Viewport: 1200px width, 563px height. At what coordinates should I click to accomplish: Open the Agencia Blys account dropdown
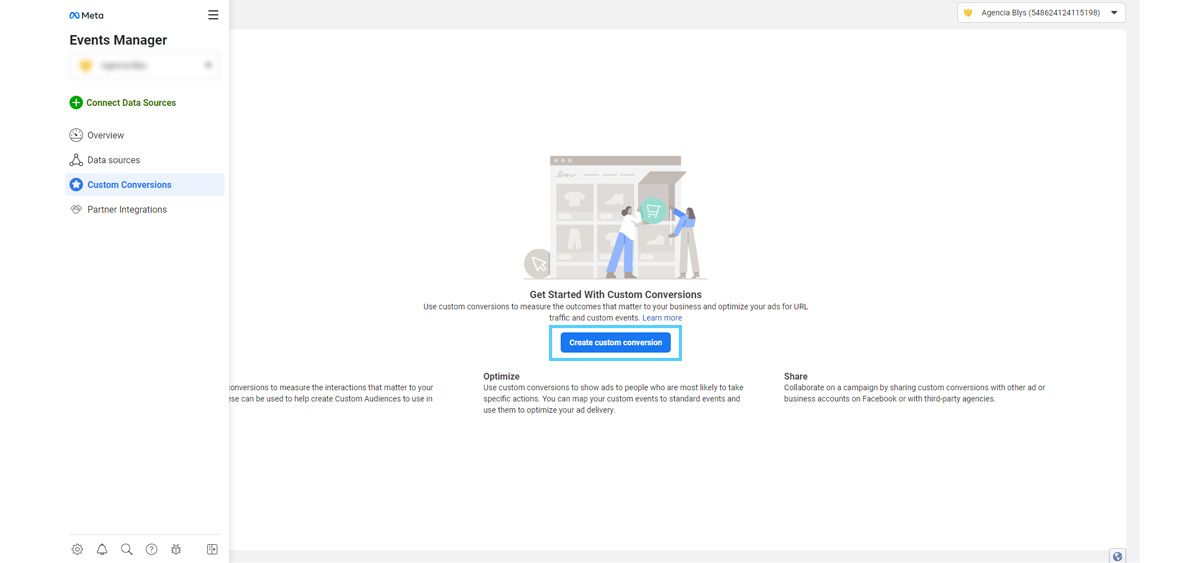click(1041, 13)
